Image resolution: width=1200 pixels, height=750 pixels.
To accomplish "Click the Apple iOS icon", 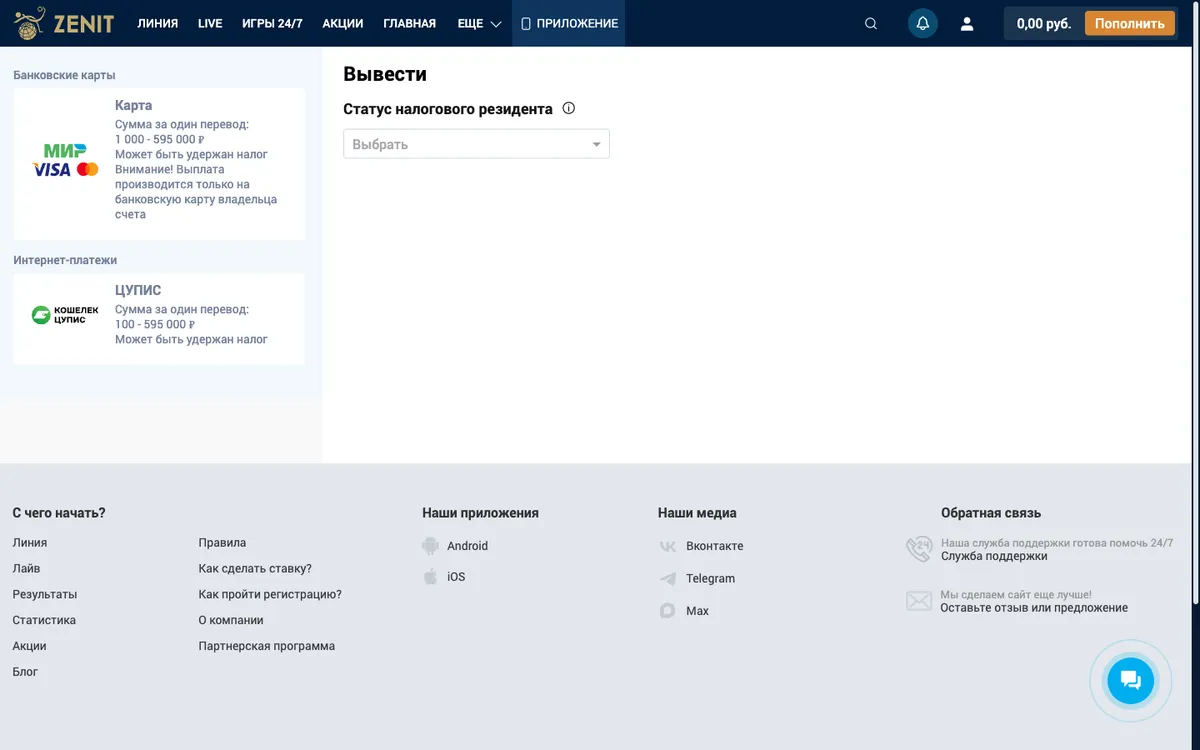I will (x=430, y=577).
